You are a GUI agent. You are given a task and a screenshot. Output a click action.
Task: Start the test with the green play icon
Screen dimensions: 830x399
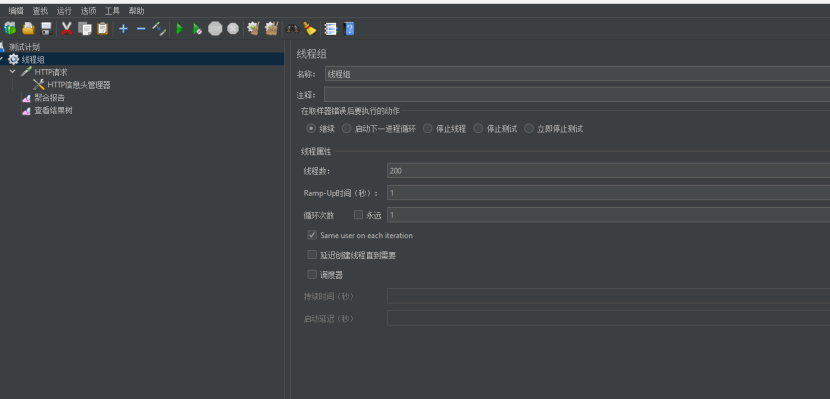pos(179,29)
